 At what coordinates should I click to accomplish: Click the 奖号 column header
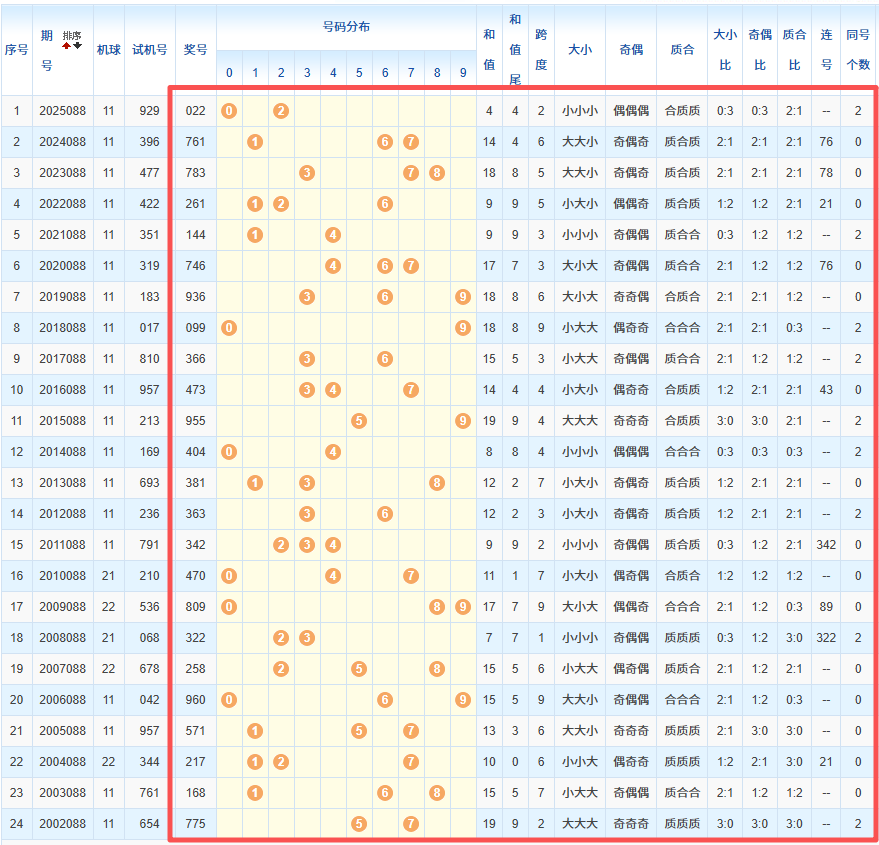pos(196,49)
